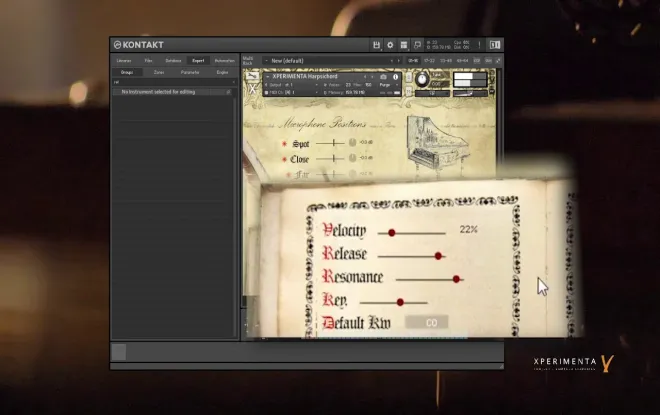Click the Spot microphone level slider

[x=330, y=143]
